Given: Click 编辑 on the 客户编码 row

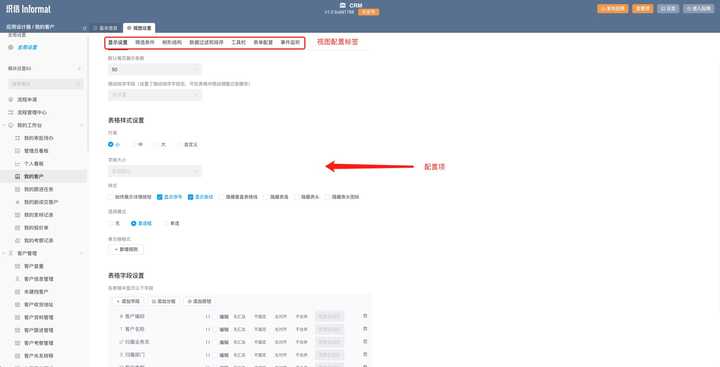Looking at the screenshot, I should coord(224,316).
